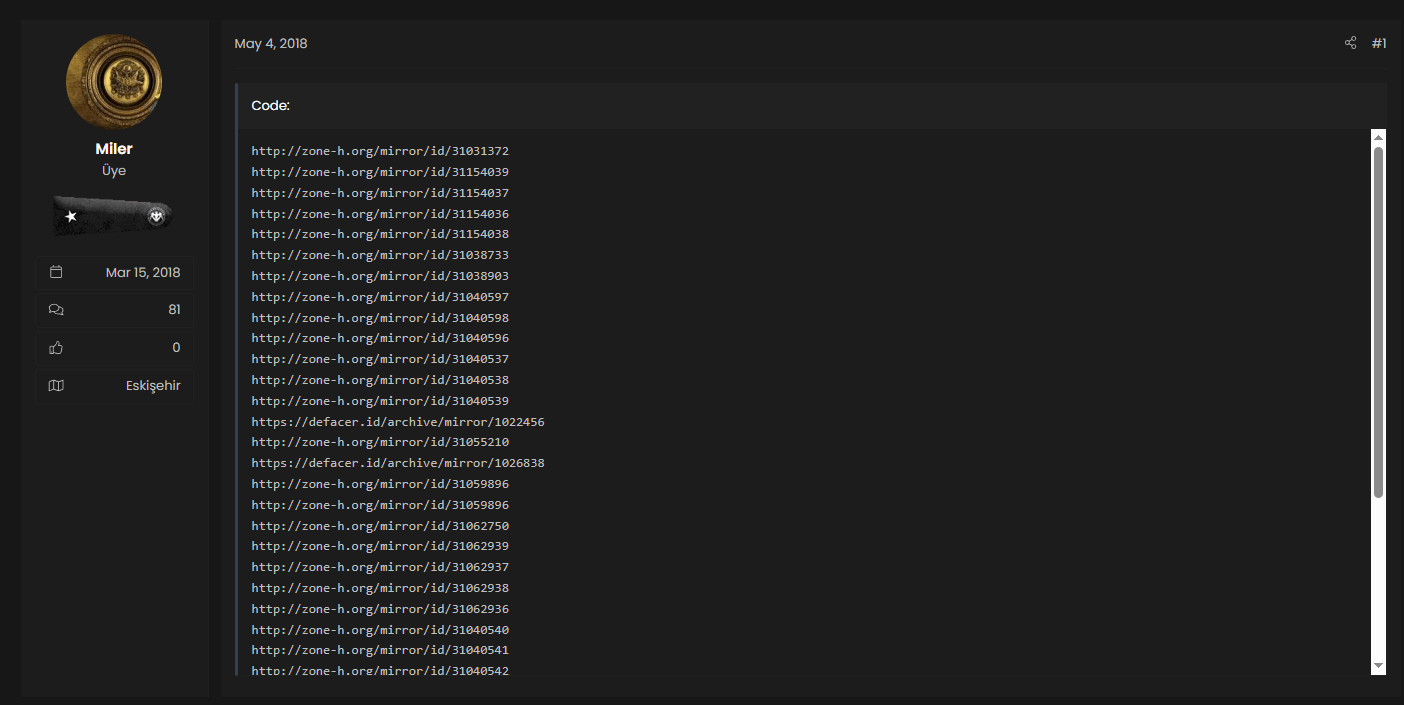The height and width of the screenshot is (705, 1404).
Task: Click the calendar join date icon
Action: coord(56,272)
